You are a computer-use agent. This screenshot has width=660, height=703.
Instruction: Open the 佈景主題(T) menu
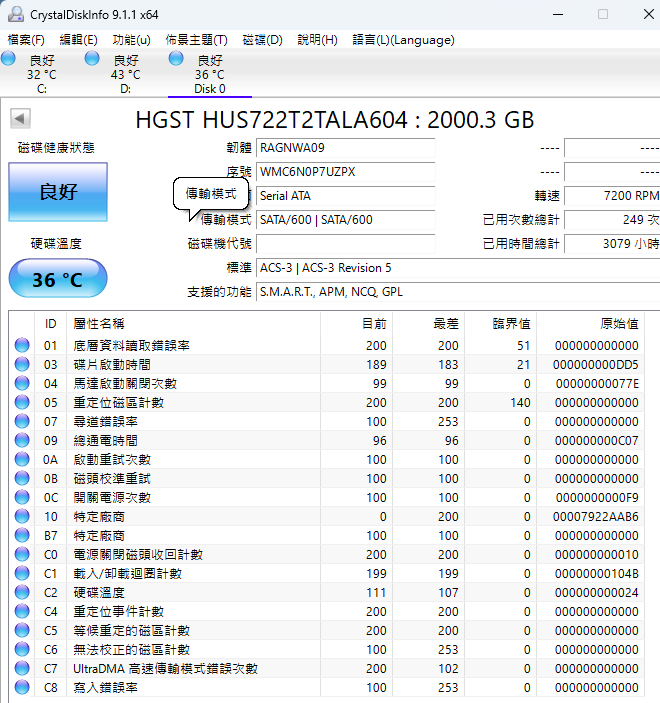(196, 40)
